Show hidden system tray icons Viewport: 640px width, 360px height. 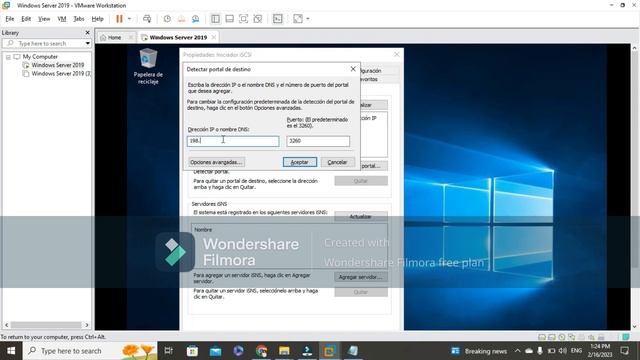coord(518,351)
